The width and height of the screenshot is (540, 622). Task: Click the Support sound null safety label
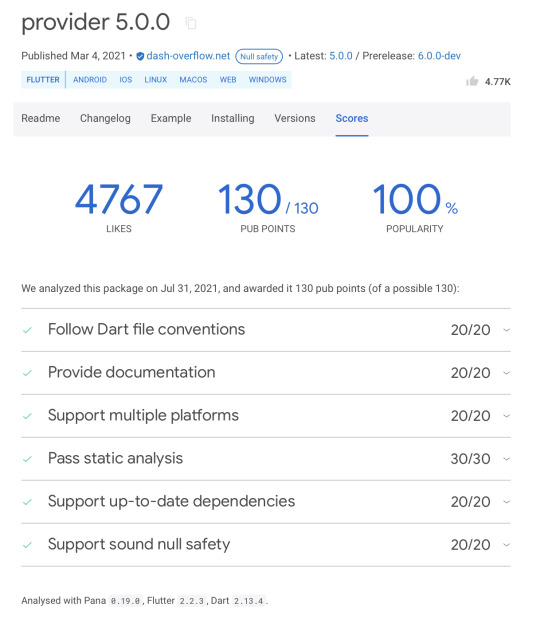point(139,544)
